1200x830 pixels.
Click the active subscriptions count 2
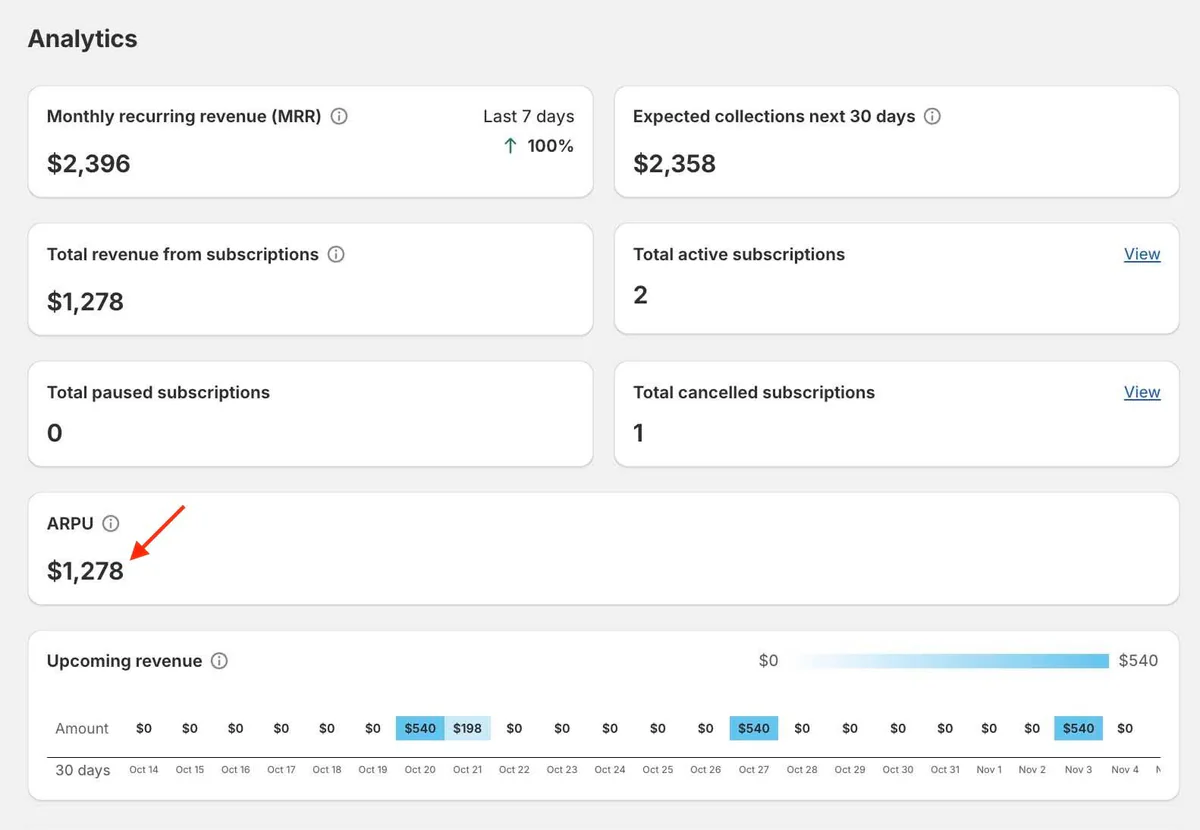click(641, 295)
